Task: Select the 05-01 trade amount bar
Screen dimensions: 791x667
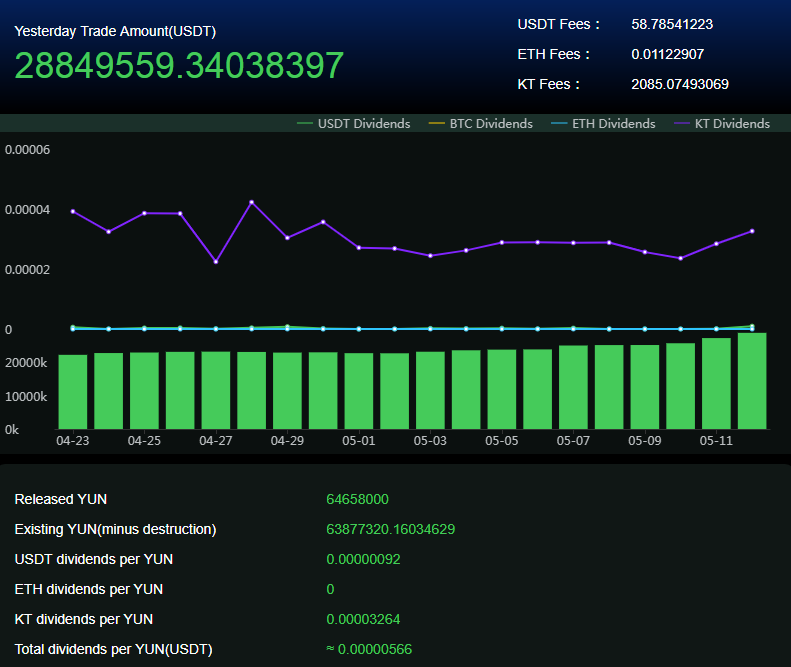Action: [359, 391]
